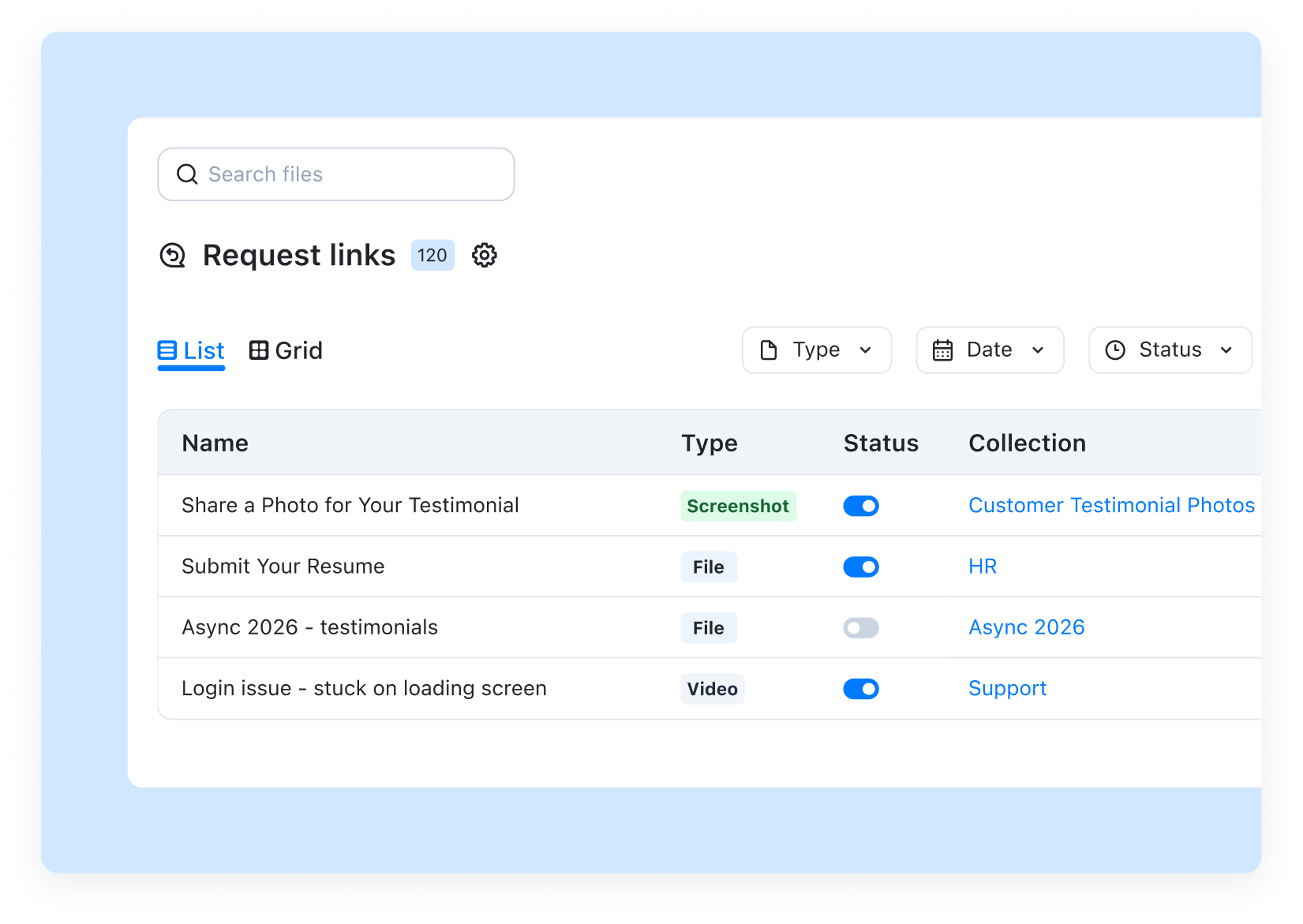Expand the Date filter dropdown
The height and width of the screenshot is (924, 1303).
989,350
